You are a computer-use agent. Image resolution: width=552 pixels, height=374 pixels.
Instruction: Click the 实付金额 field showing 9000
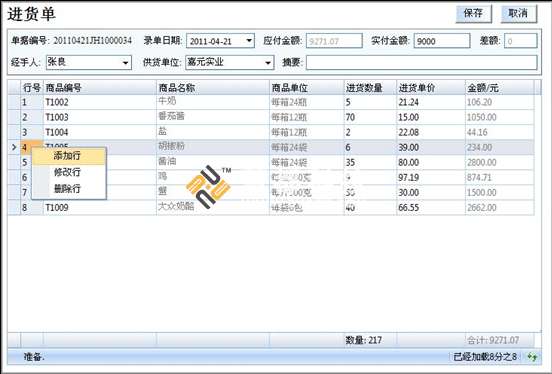[442, 41]
